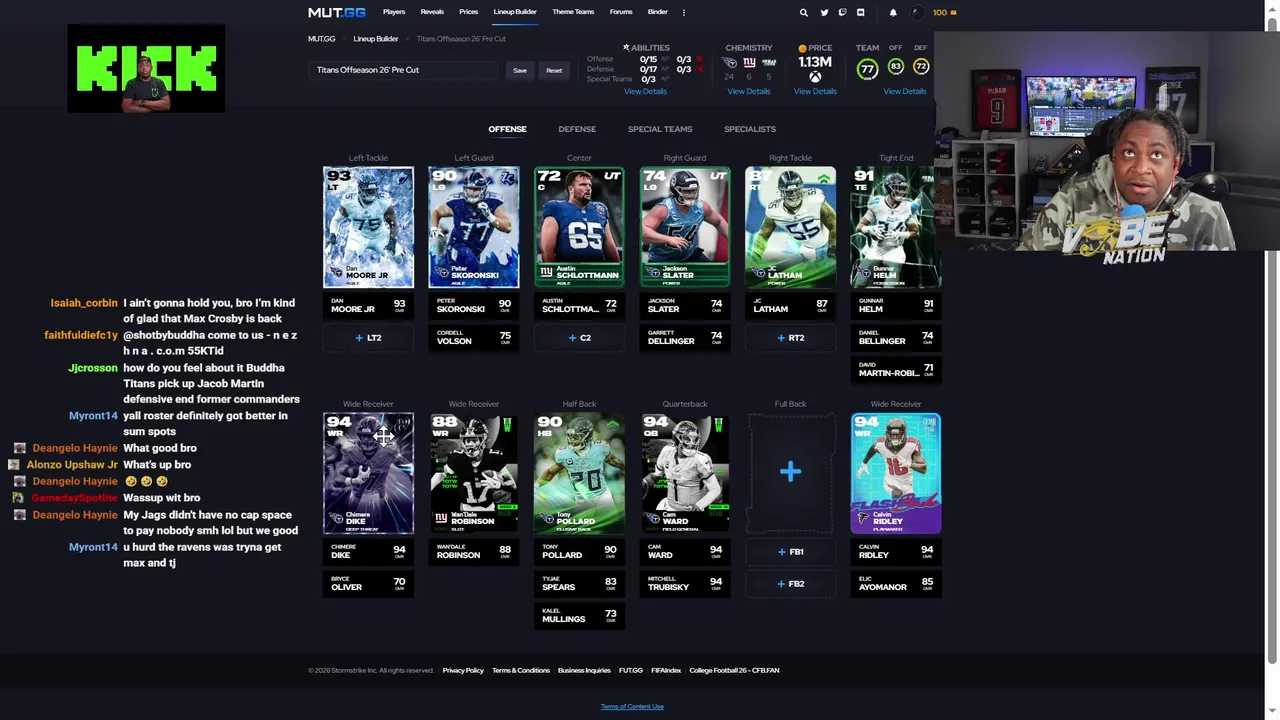Open the Reveals menu
The width and height of the screenshot is (1280, 720).
click(x=432, y=12)
